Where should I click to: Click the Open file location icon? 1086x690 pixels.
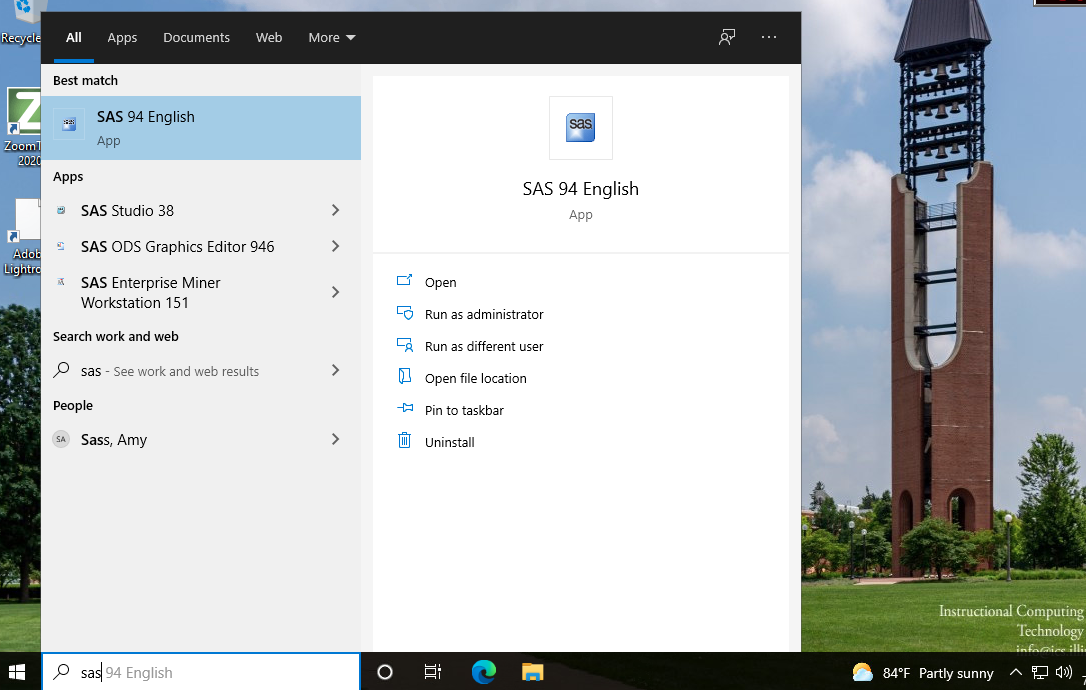click(404, 376)
